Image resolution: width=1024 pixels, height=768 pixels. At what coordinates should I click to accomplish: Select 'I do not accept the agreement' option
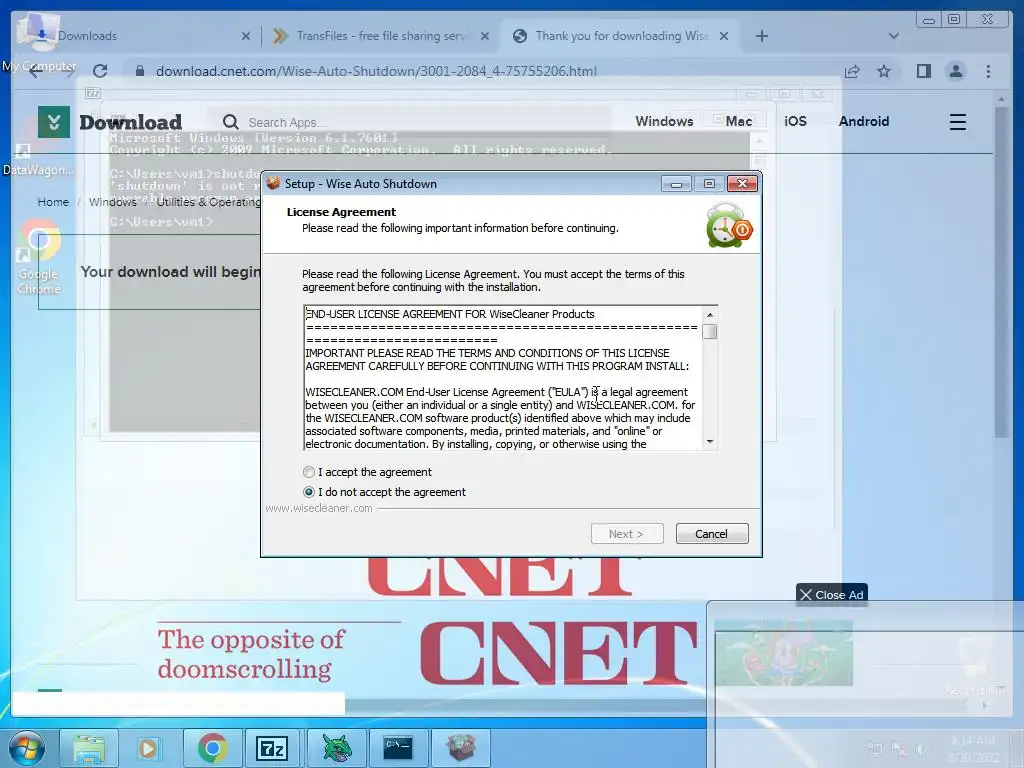[x=309, y=492]
